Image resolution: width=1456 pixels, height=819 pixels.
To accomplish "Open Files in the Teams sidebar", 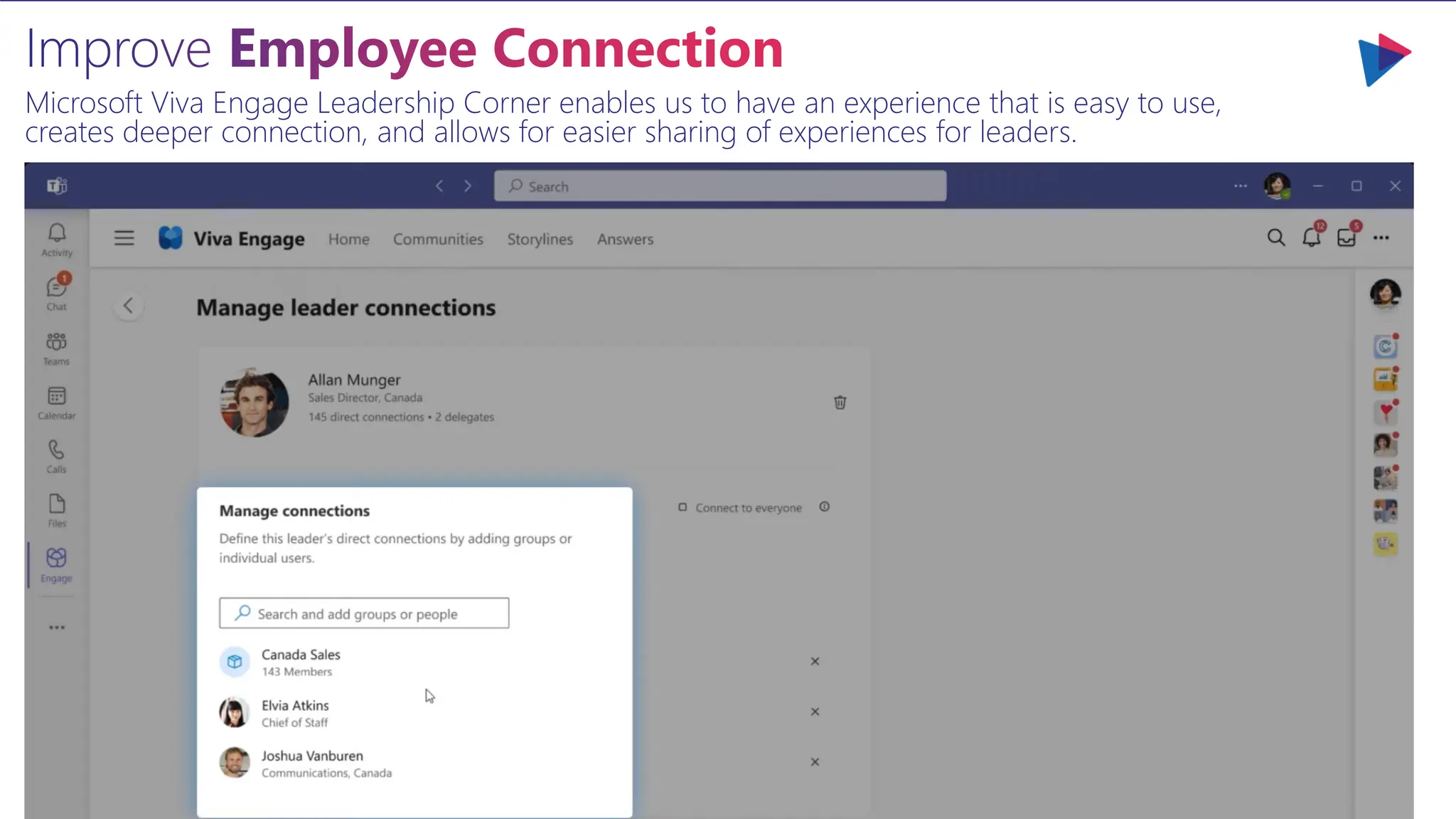I will (x=57, y=510).
